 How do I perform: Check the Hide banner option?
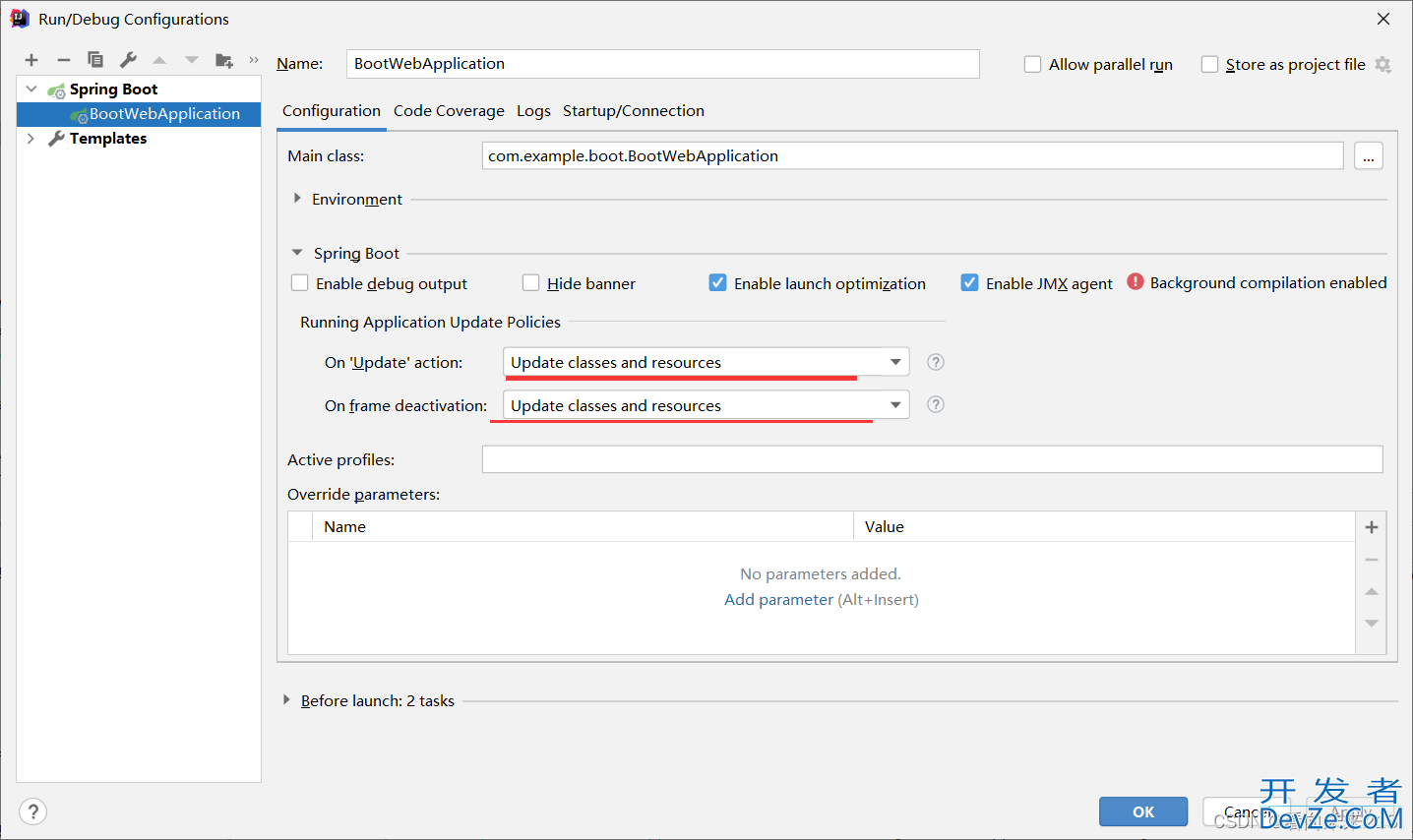[x=530, y=283]
